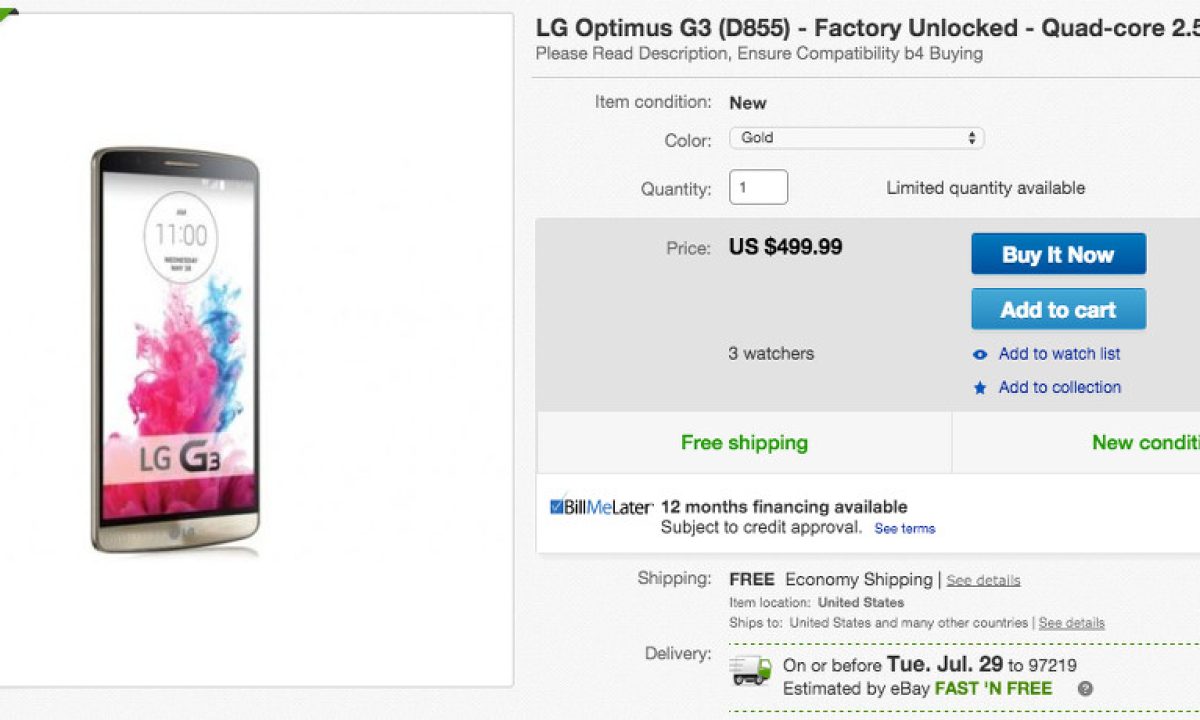The height and width of the screenshot is (720, 1200).
Task: Click the star icon beside collection
Action: [980, 388]
